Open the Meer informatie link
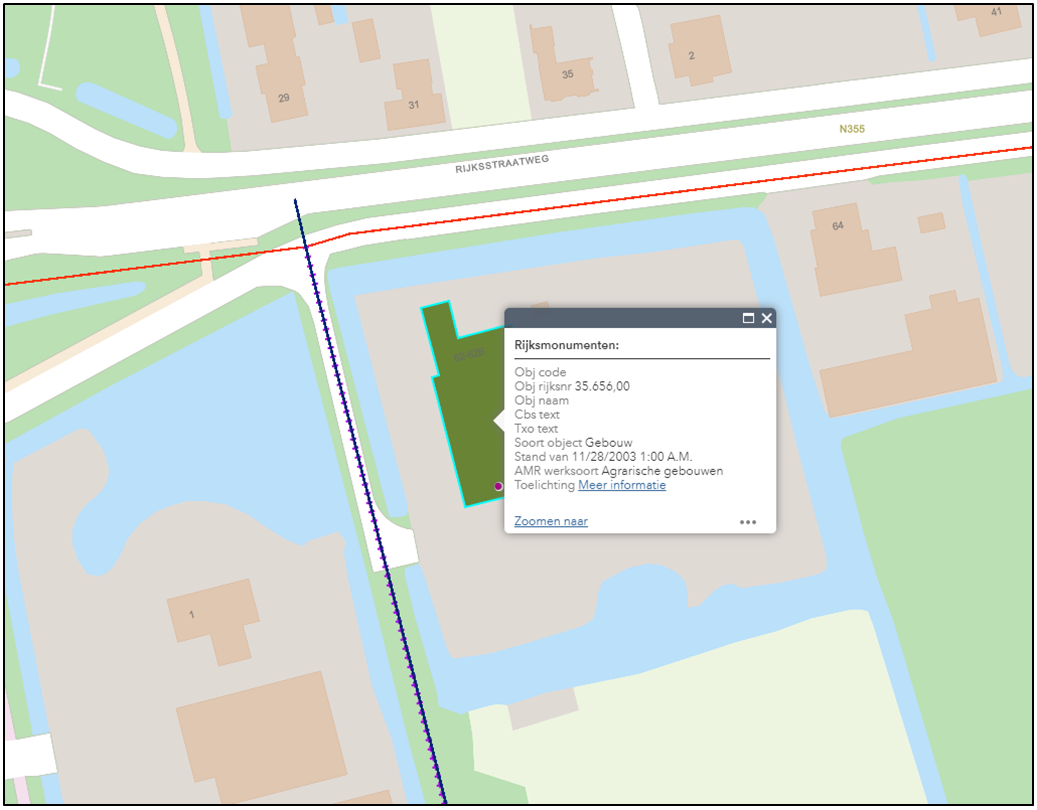 click(x=622, y=485)
